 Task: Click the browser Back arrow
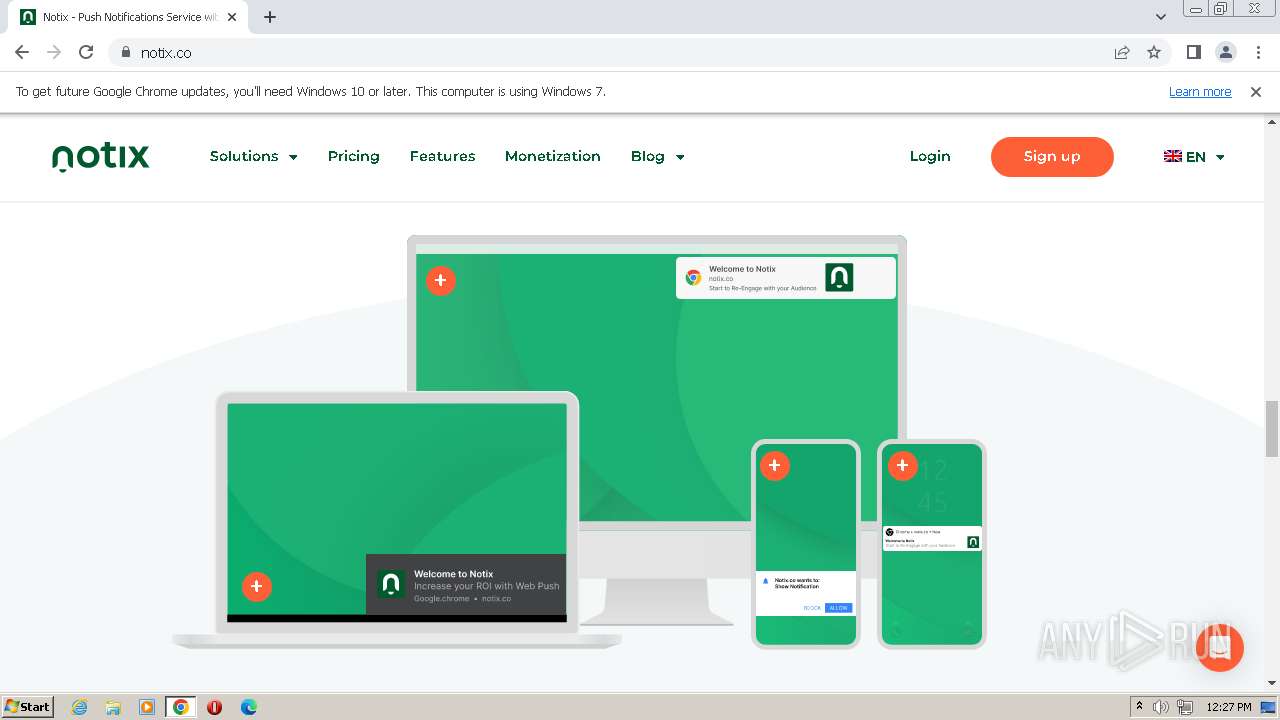pos(22,53)
